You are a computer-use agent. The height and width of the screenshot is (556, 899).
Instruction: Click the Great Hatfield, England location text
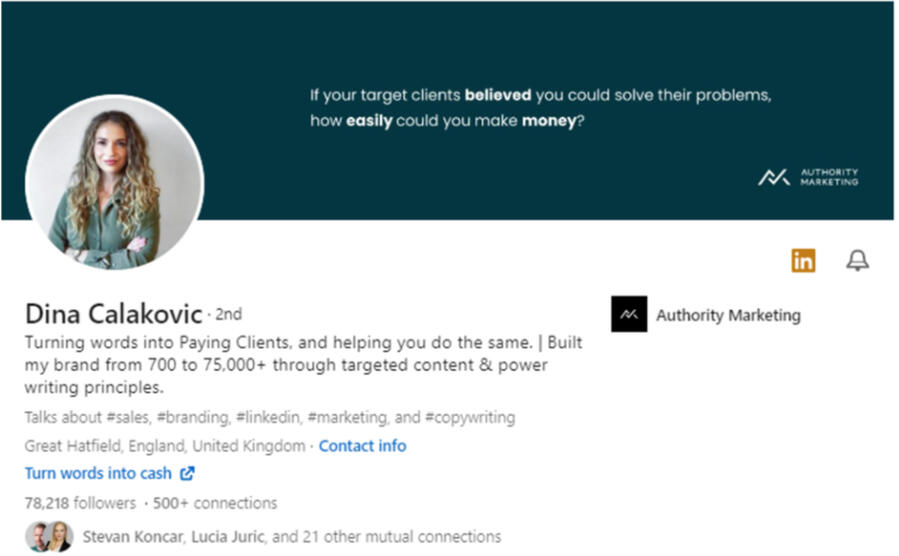(x=164, y=446)
